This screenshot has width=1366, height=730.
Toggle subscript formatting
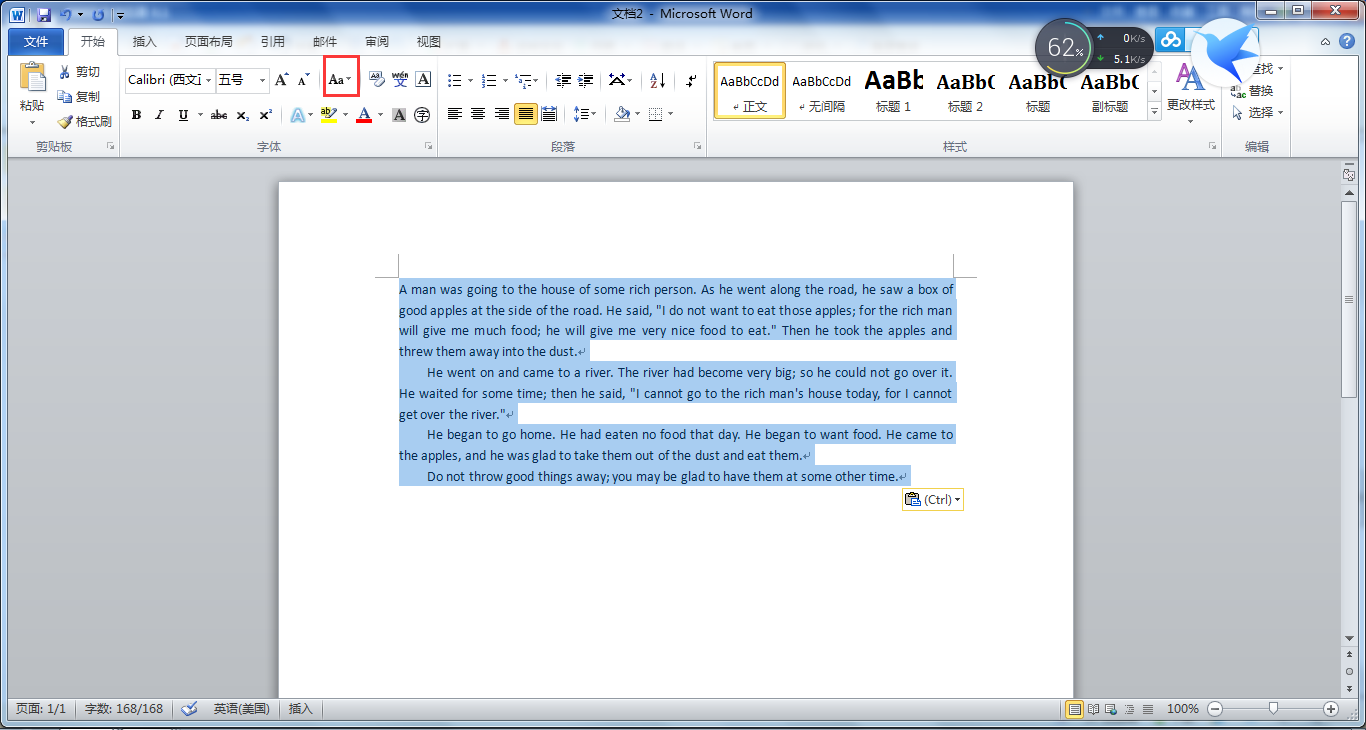(x=243, y=115)
